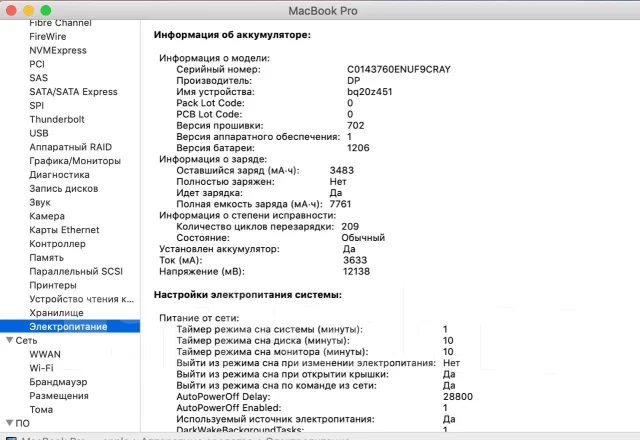Open Карты Ethernet information
The height and width of the screenshot is (440, 640).
pyautogui.click(x=64, y=230)
